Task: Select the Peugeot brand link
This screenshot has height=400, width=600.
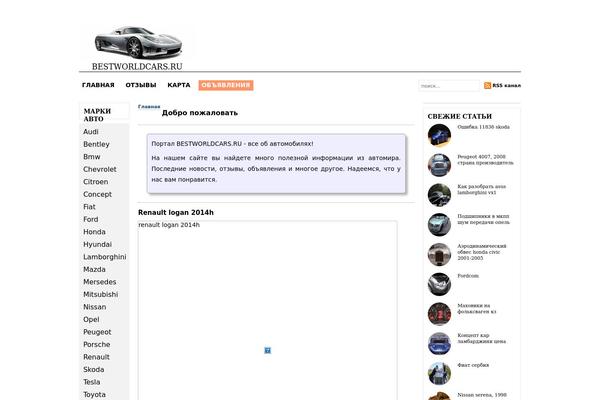Action: (97, 332)
